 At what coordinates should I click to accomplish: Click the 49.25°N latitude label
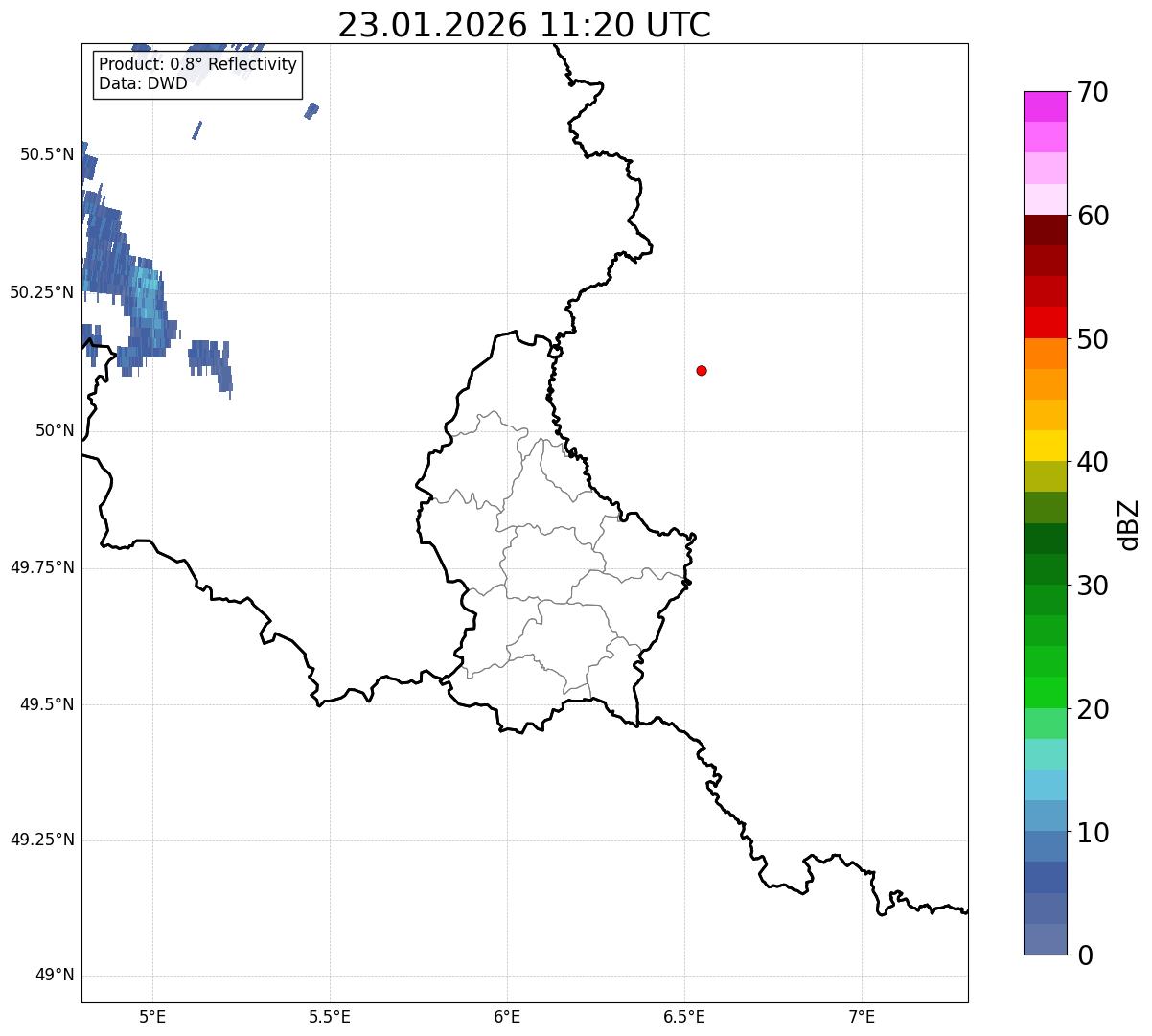click(42, 840)
